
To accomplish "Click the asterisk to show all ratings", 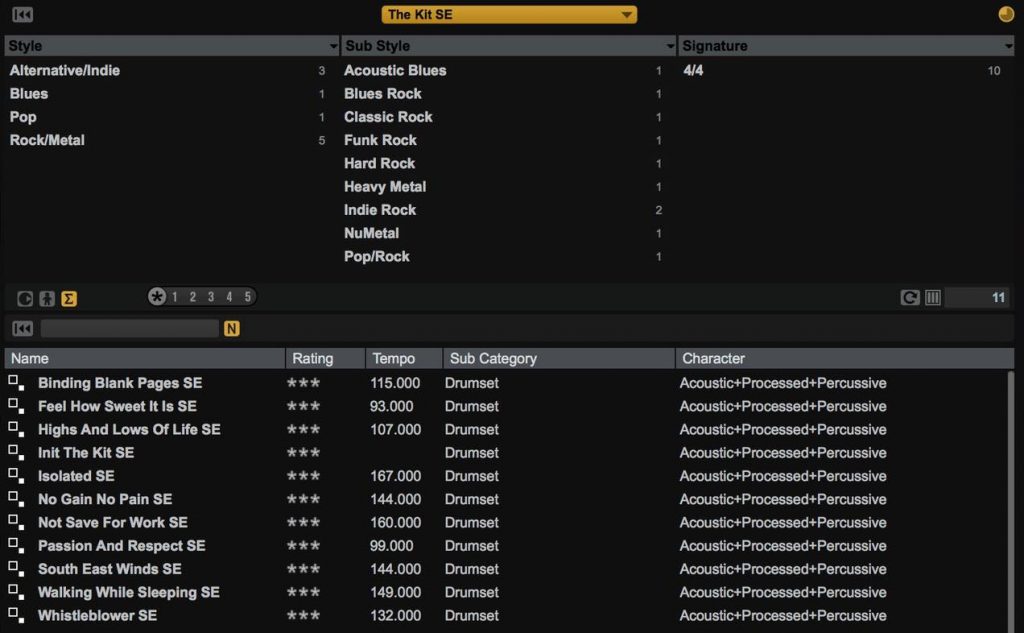I will [157, 296].
